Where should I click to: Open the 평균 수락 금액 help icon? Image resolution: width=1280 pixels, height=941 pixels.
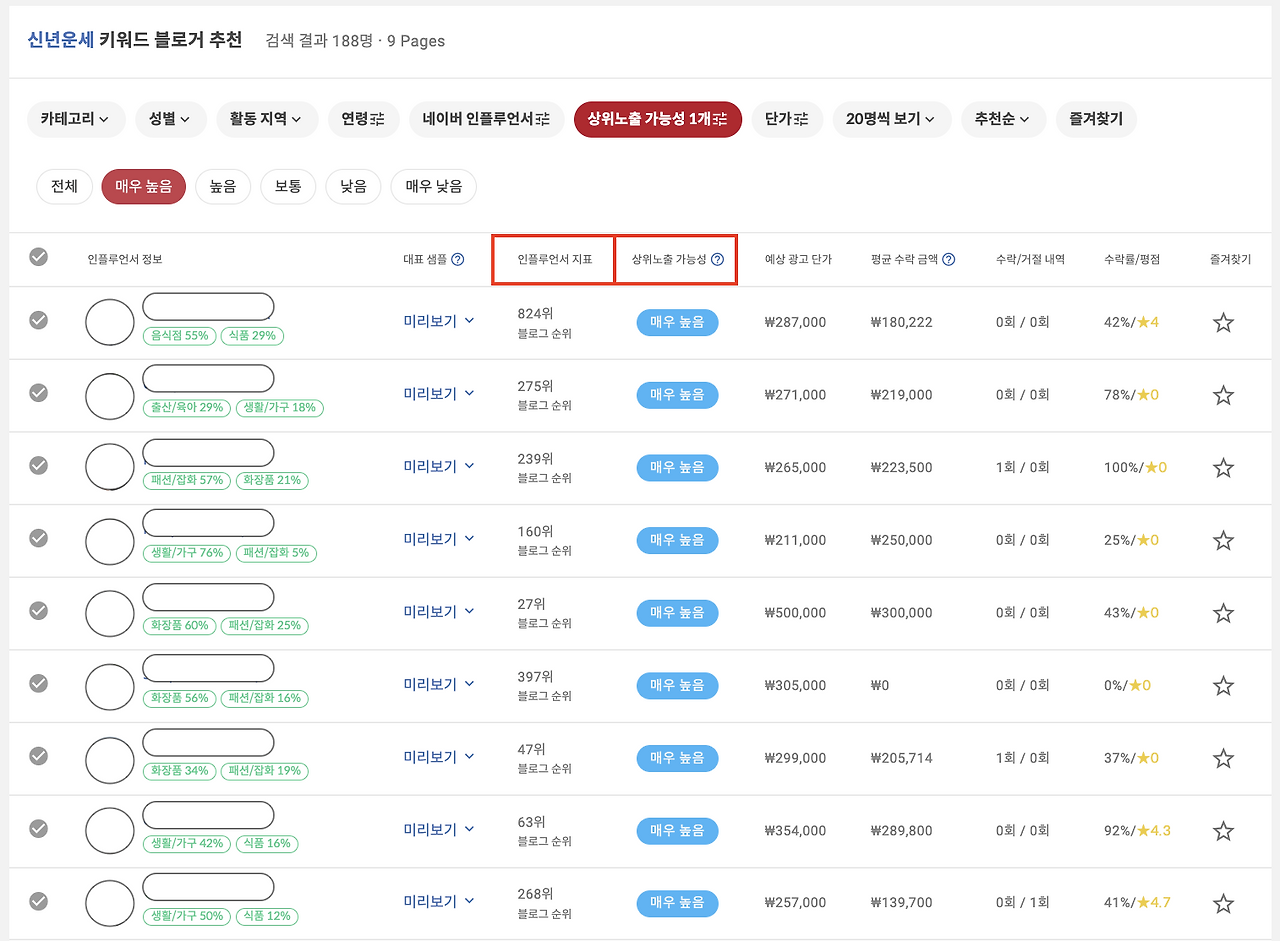(x=948, y=259)
